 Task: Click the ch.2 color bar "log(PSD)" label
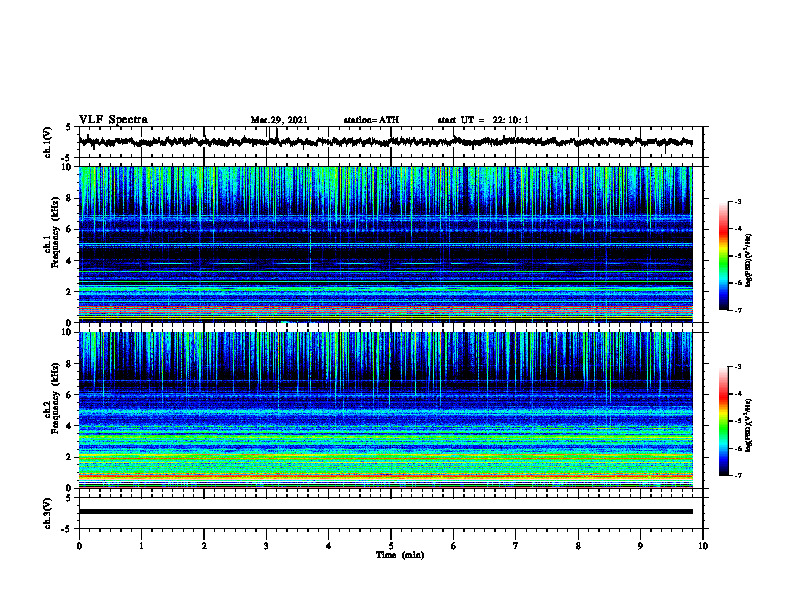coord(749,425)
